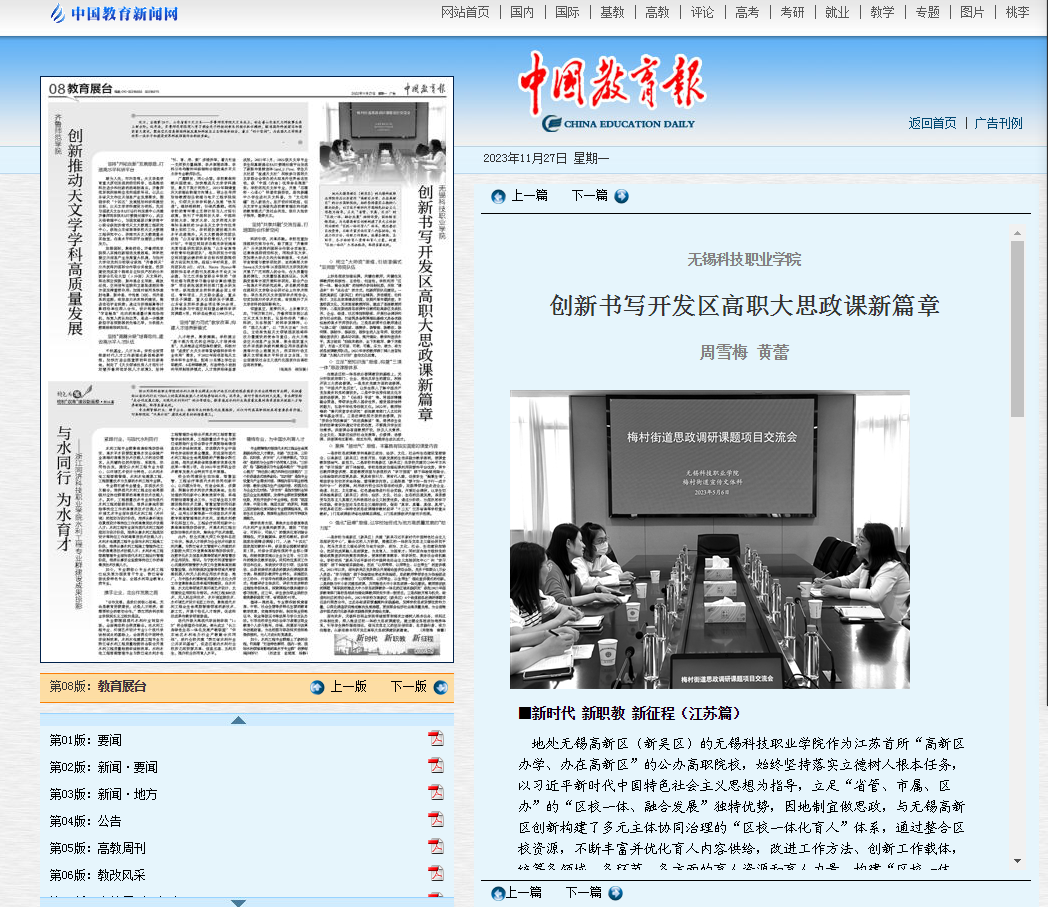Open PDF icon for 第04版 公告
1048x907 pixels.
(436, 819)
